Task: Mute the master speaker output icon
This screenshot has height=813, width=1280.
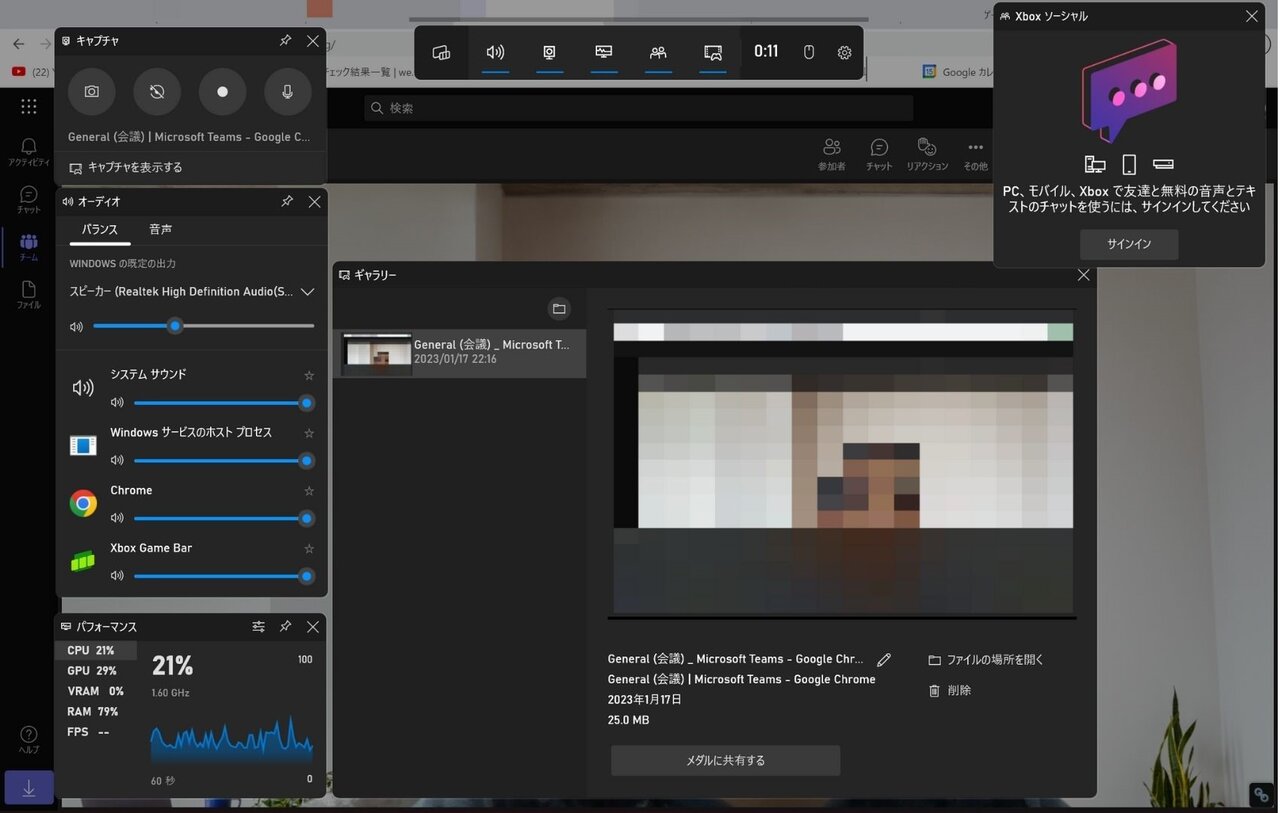Action: pos(76,327)
